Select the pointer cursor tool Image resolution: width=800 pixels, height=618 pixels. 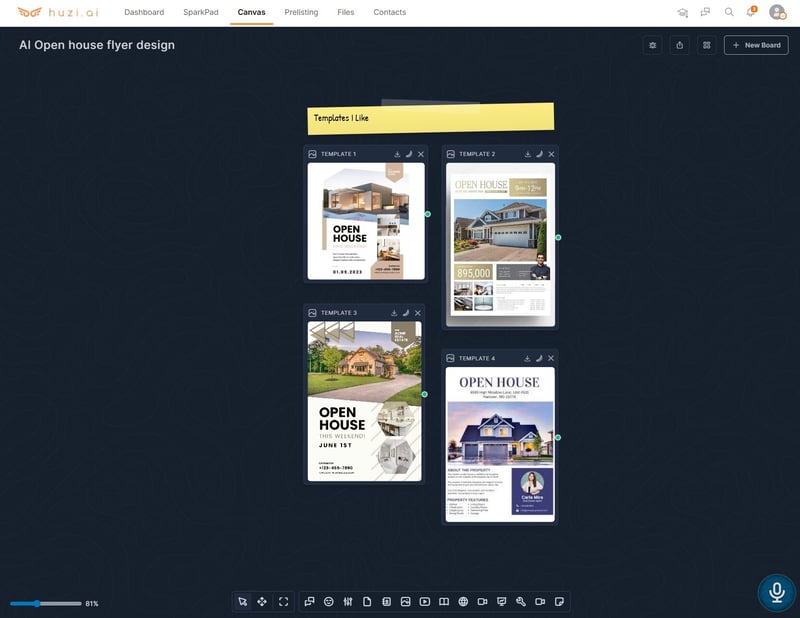(242, 602)
